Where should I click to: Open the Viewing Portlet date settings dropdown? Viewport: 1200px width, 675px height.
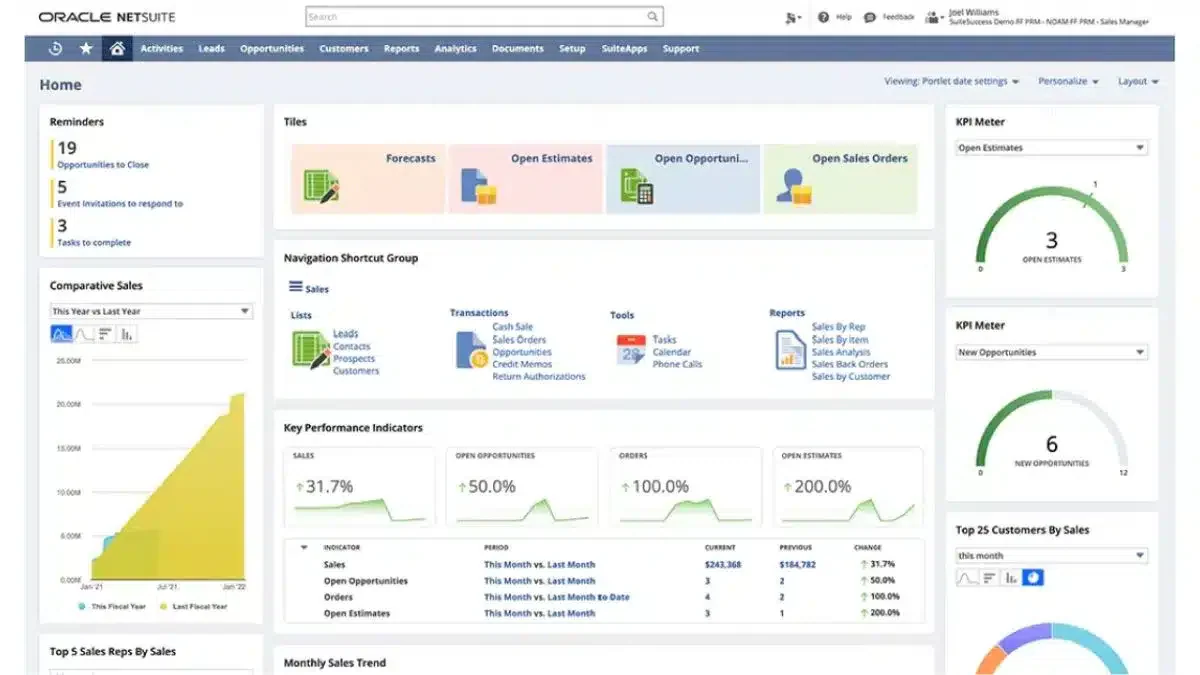coord(952,81)
